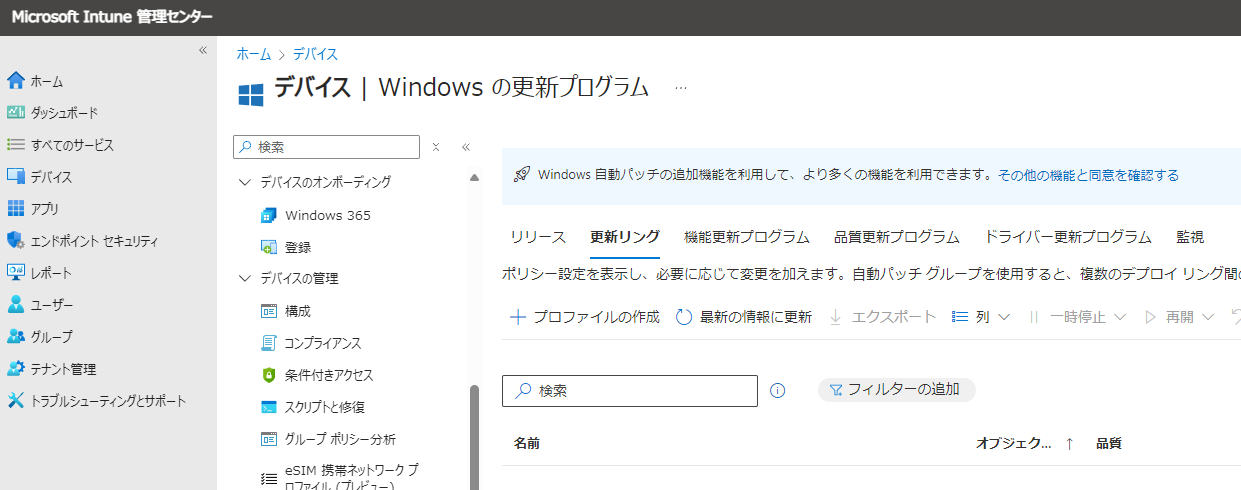Click プロファイルの作成 button
1241x490 pixels.
(585, 317)
